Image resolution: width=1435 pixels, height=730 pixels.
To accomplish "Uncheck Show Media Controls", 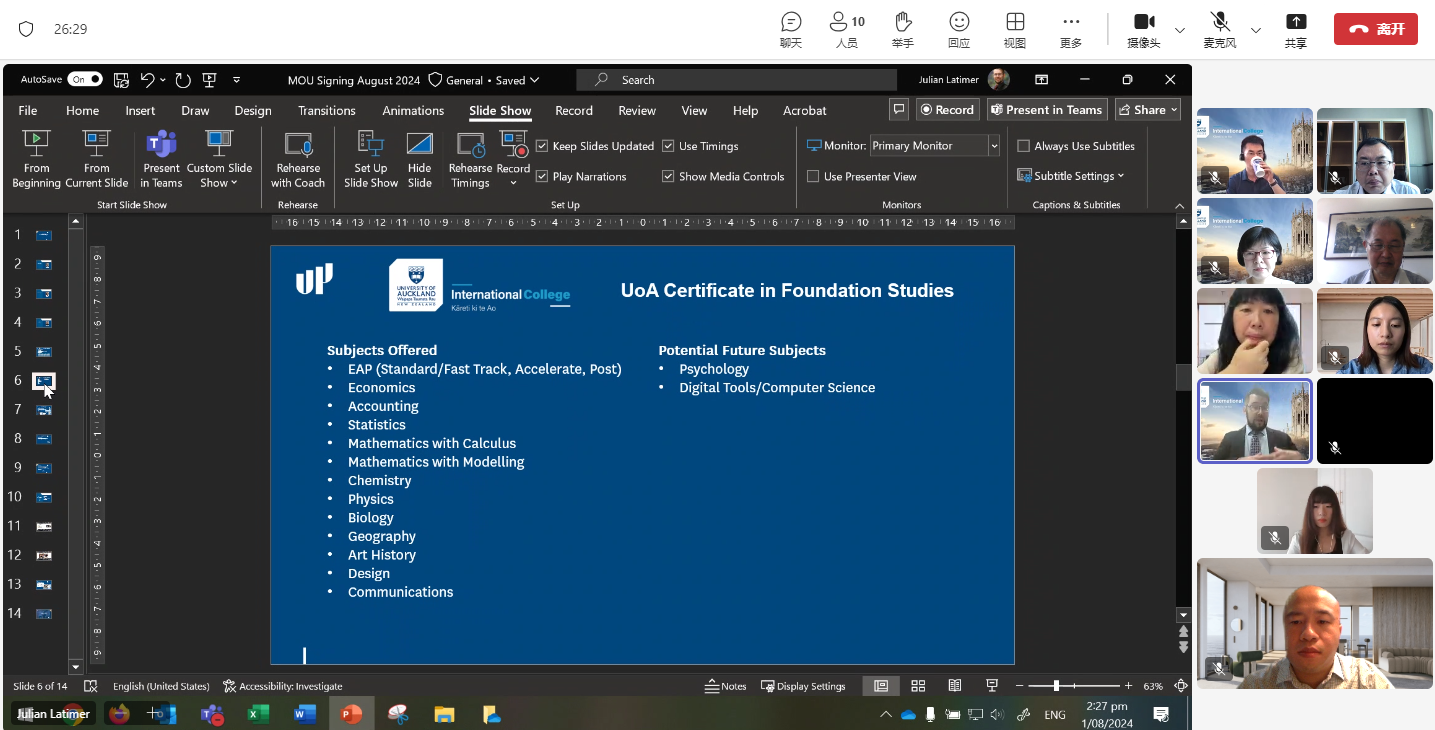I will pos(668,176).
